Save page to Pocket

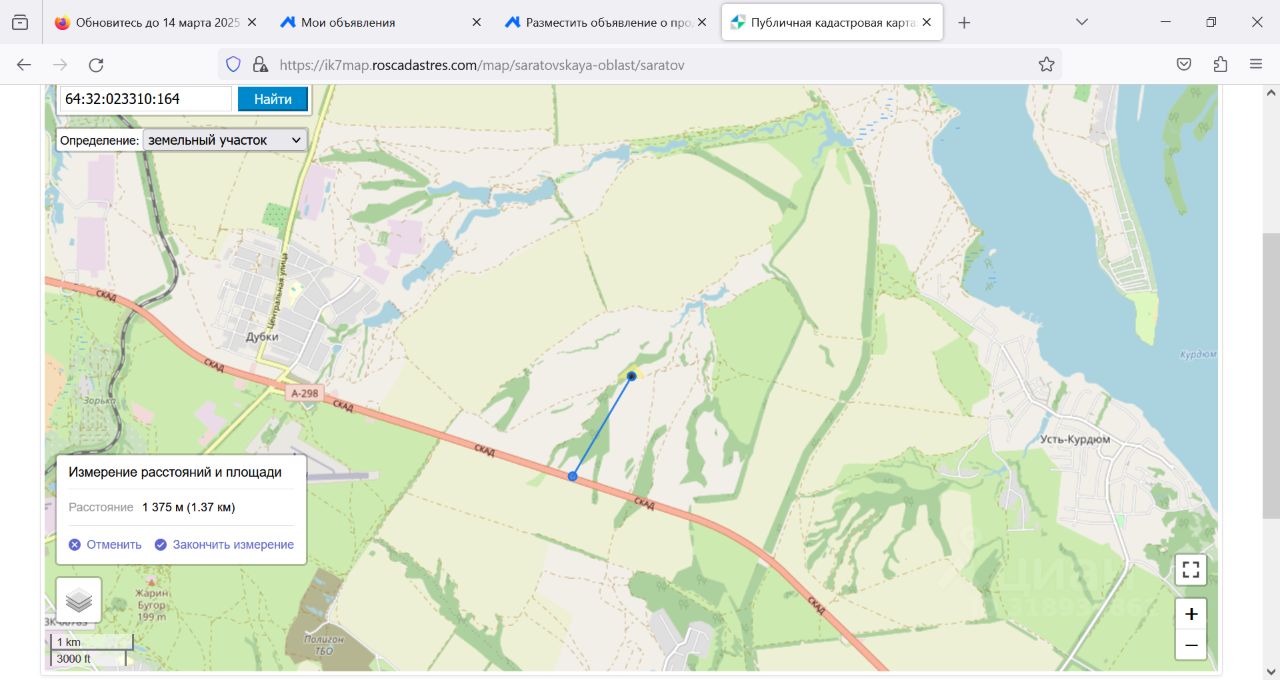pyautogui.click(x=1184, y=64)
